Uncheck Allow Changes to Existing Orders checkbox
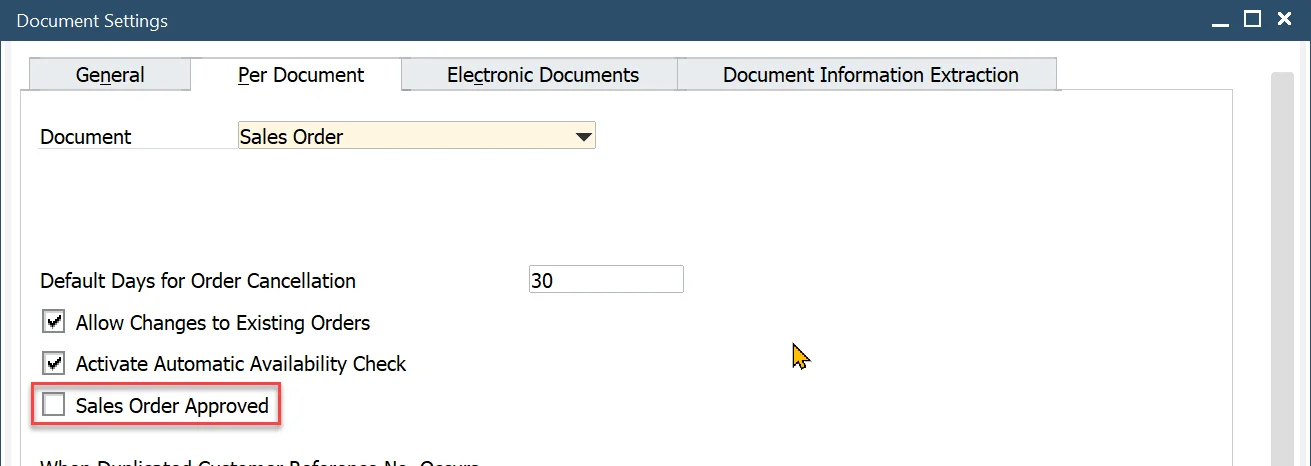Viewport: 1311px width, 466px height. pyautogui.click(x=53, y=322)
